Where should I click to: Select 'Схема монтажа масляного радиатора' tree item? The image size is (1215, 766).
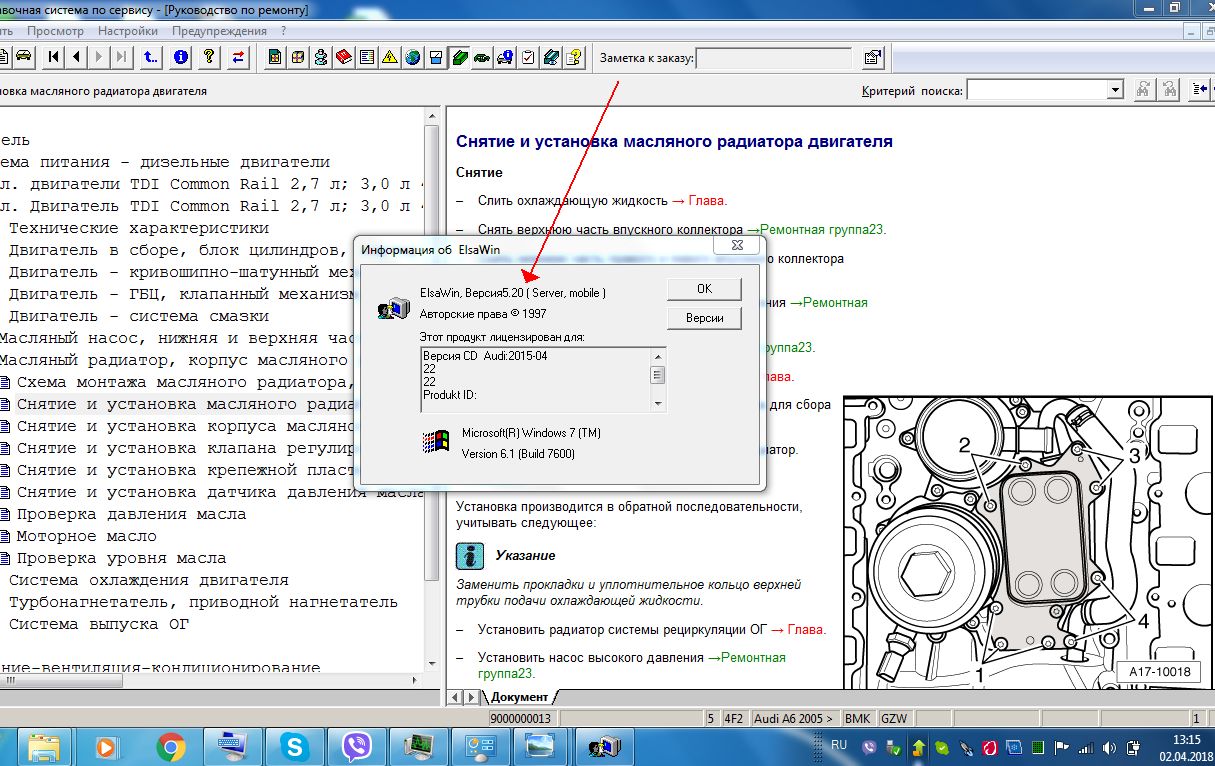(186, 382)
